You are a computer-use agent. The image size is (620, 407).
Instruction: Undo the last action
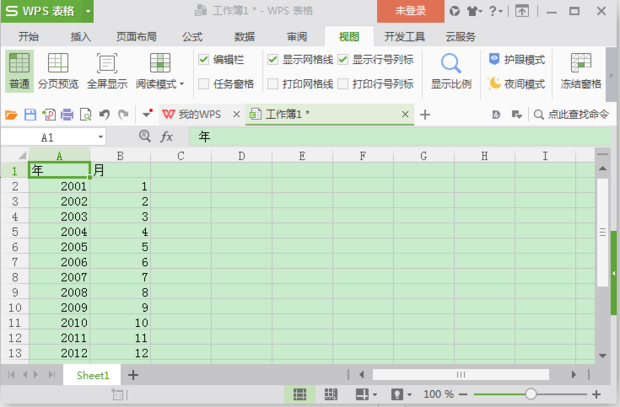tap(104, 115)
